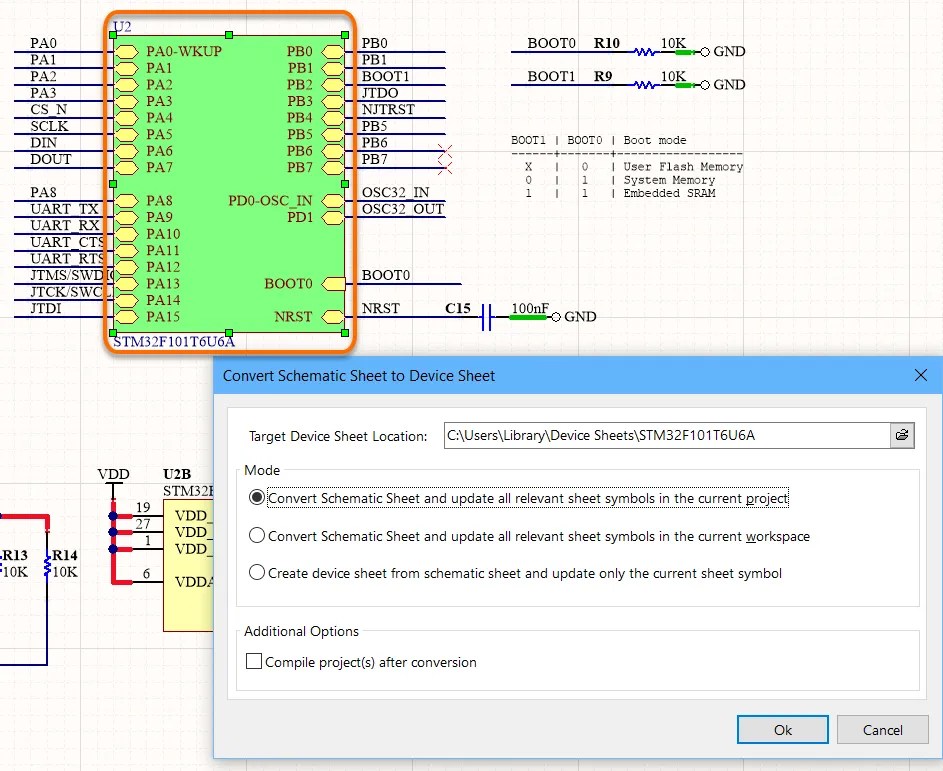Click Cancel to dismiss the conversion dialog

(883, 729)
